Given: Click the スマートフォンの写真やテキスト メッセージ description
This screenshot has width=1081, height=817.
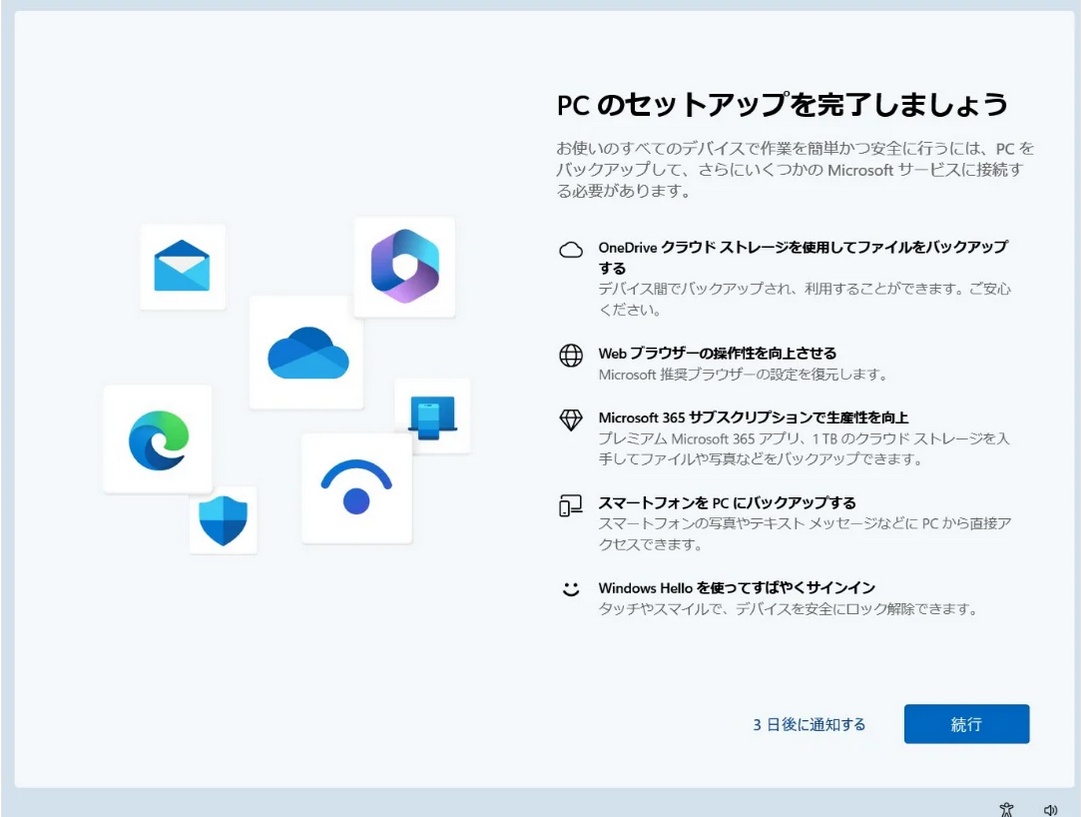Looking at the screenshot, I should [805, 534].
